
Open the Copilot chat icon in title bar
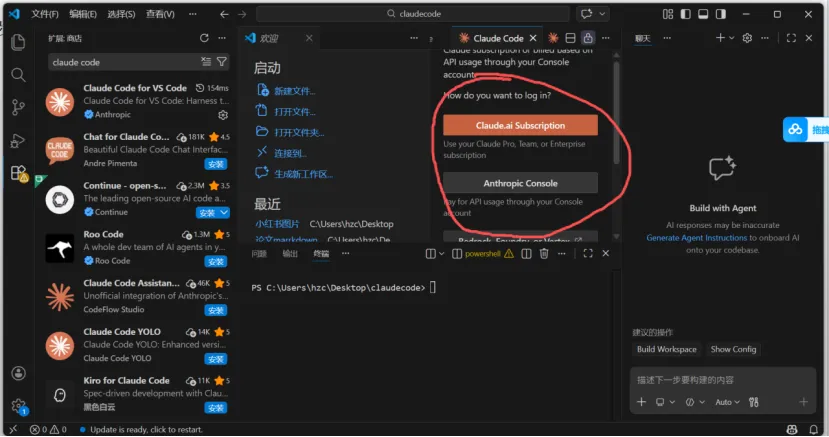coord(586,14)
